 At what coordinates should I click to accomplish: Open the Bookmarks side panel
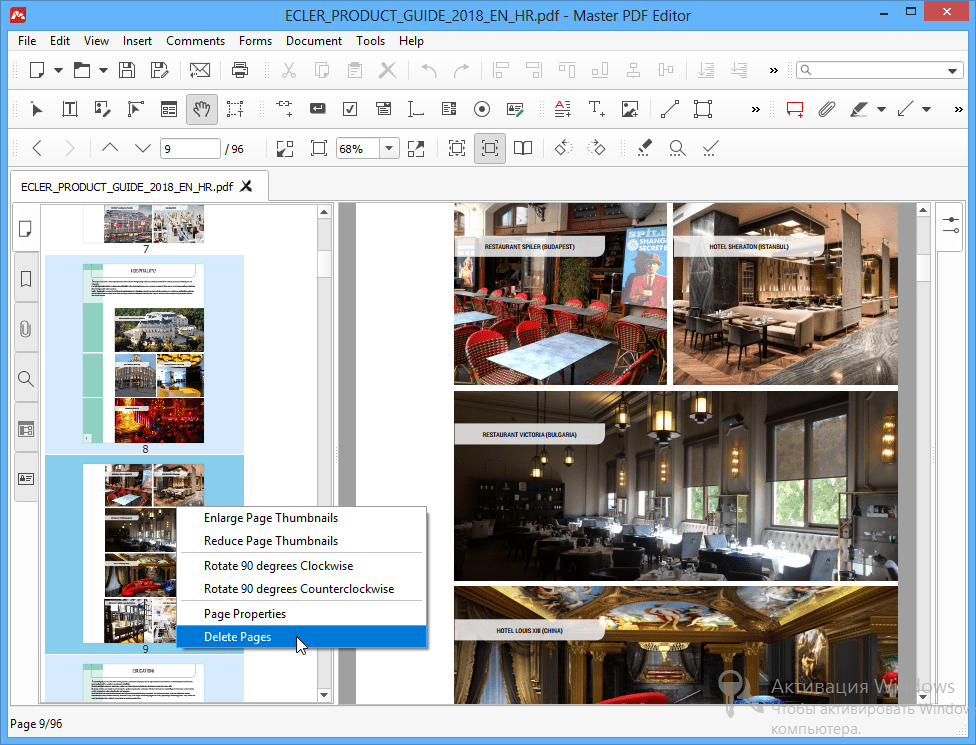(26, 279)
